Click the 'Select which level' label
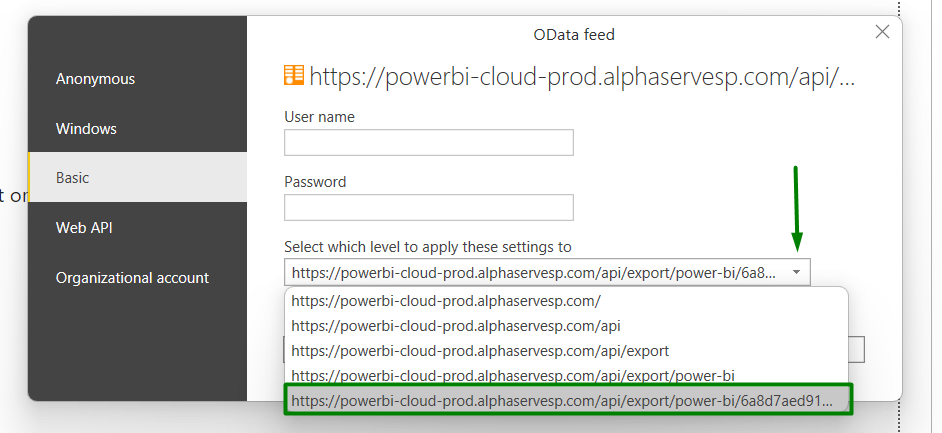Viewport: 942px width, 433px height. click(x=427, y=247)
